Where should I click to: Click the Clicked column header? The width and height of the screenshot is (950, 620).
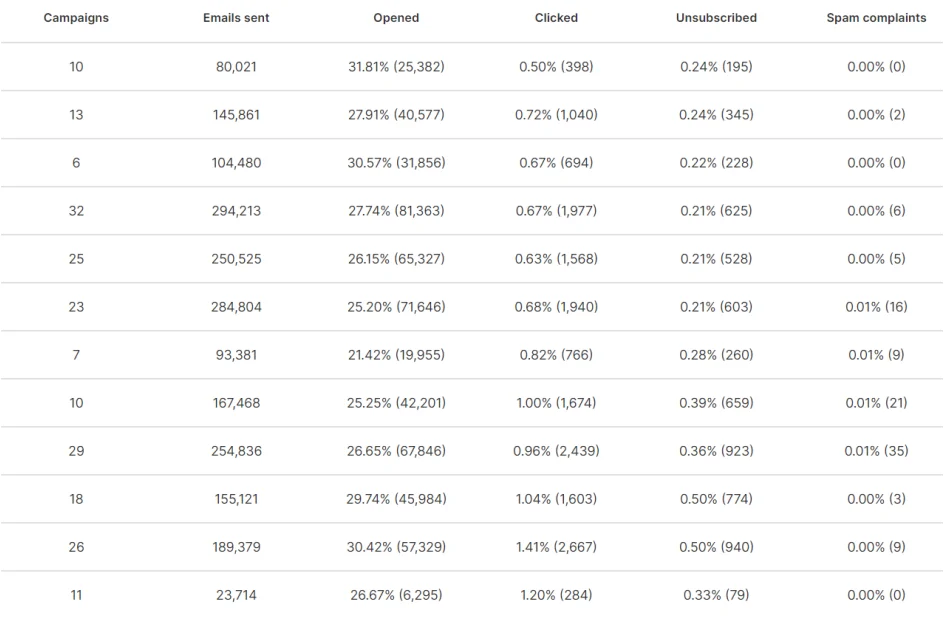(556, 18)
